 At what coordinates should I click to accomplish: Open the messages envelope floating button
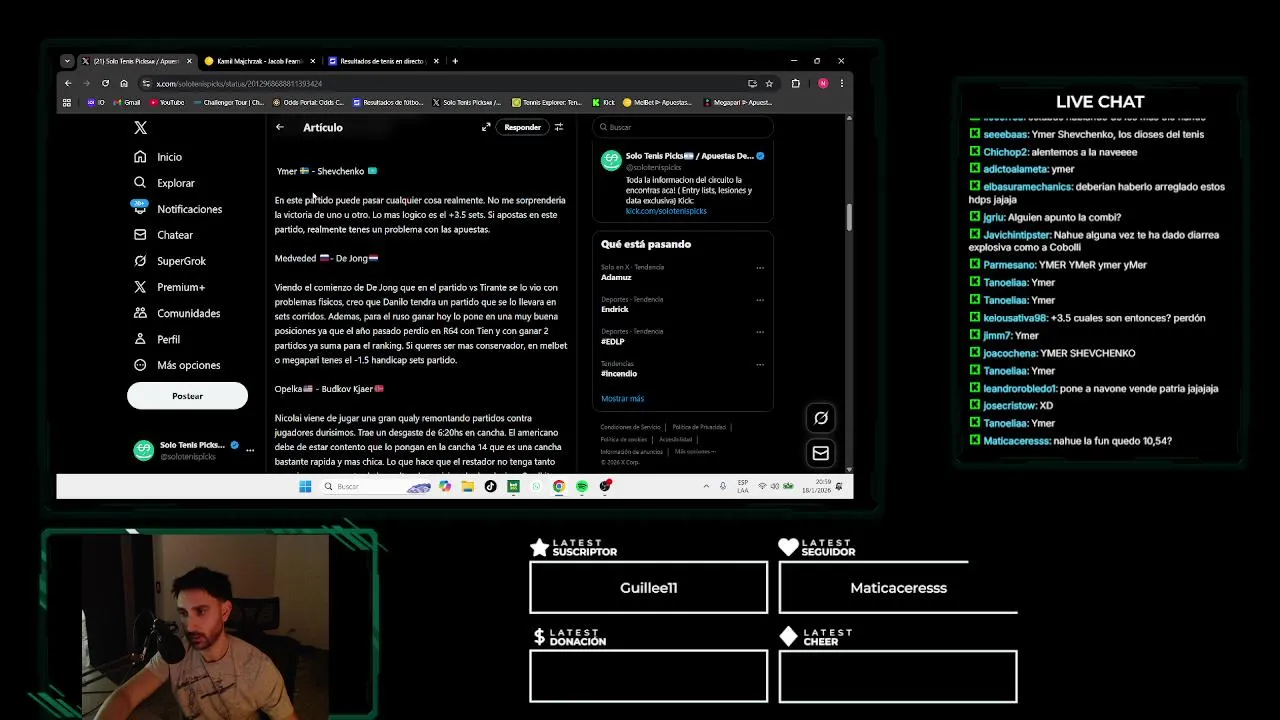tap(821, 453)
